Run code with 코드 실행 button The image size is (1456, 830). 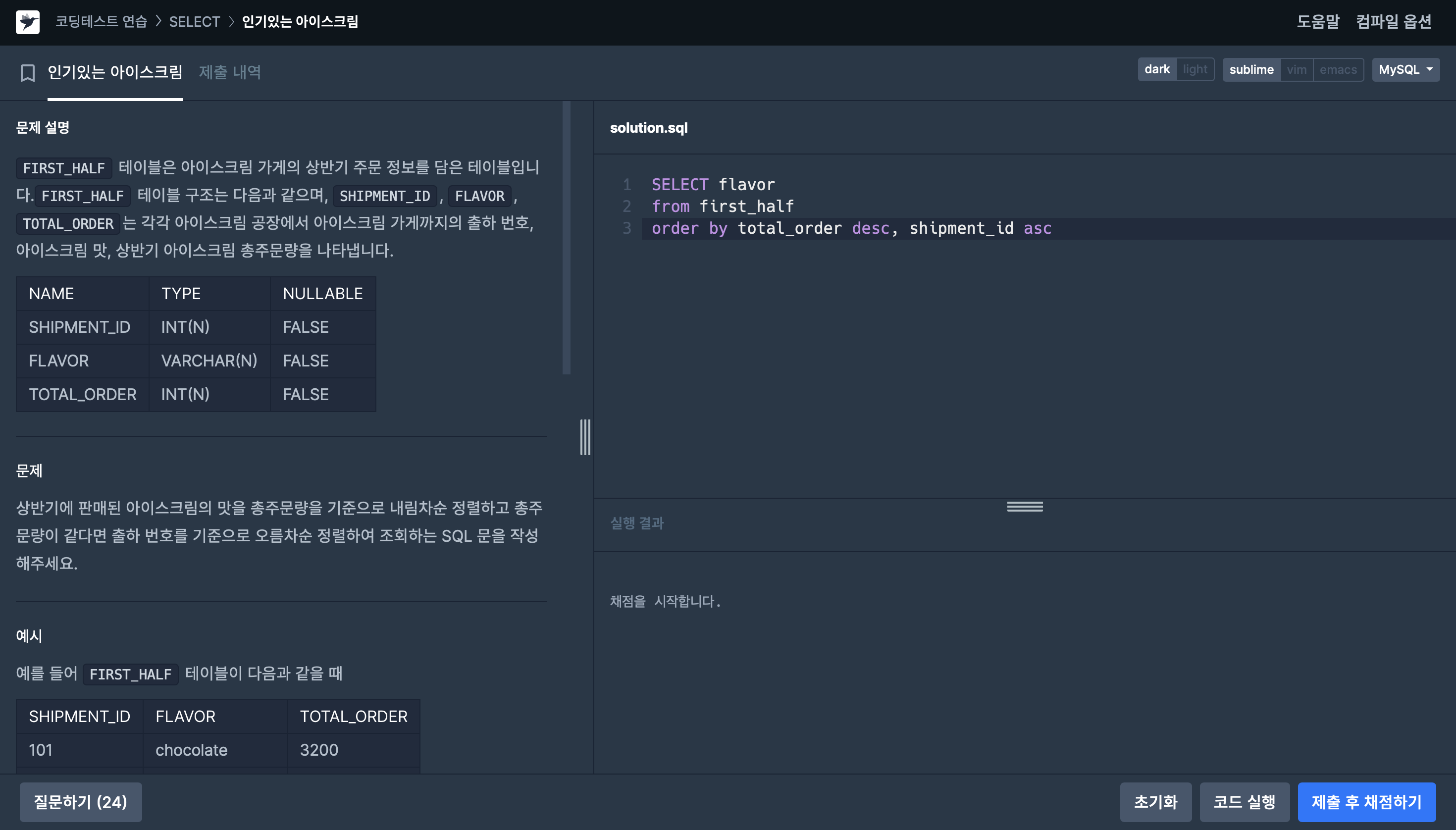coord(1244,801)
